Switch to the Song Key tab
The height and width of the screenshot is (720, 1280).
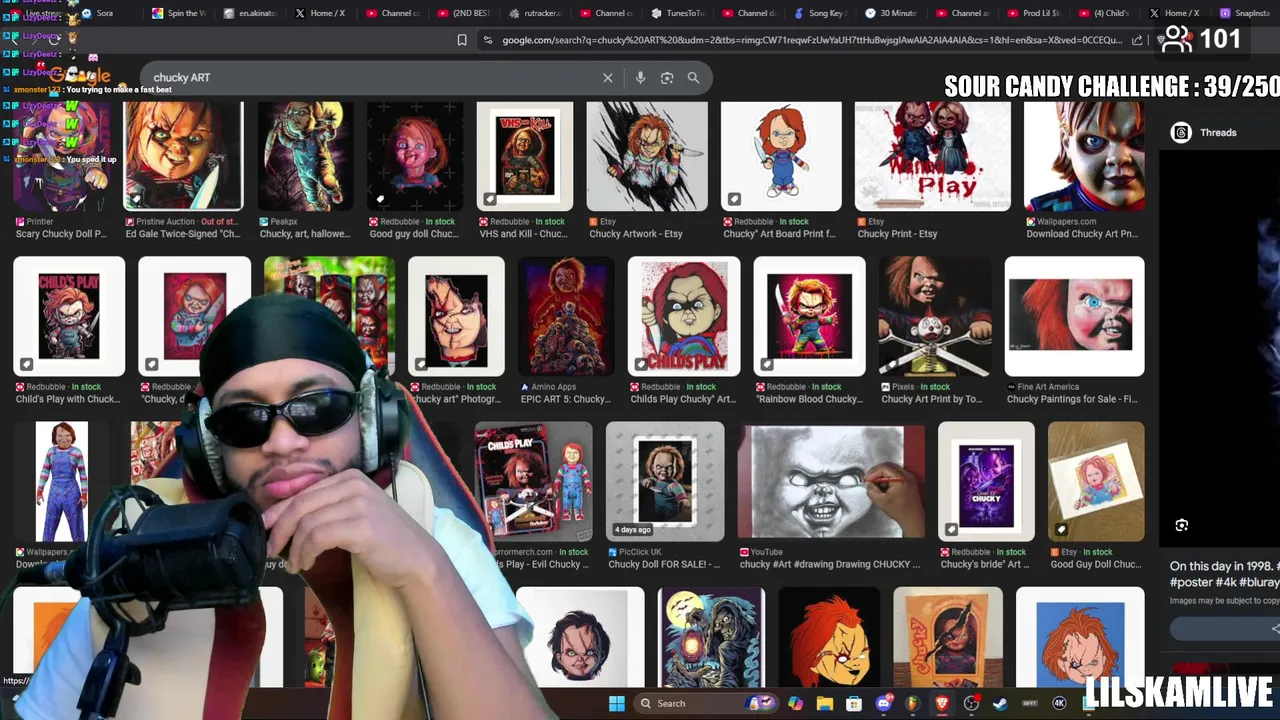point(820,13)
